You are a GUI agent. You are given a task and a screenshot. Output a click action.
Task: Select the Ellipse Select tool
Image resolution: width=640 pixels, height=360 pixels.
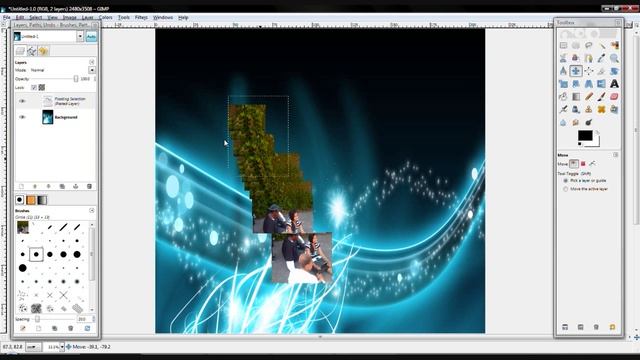coord(576,45)
